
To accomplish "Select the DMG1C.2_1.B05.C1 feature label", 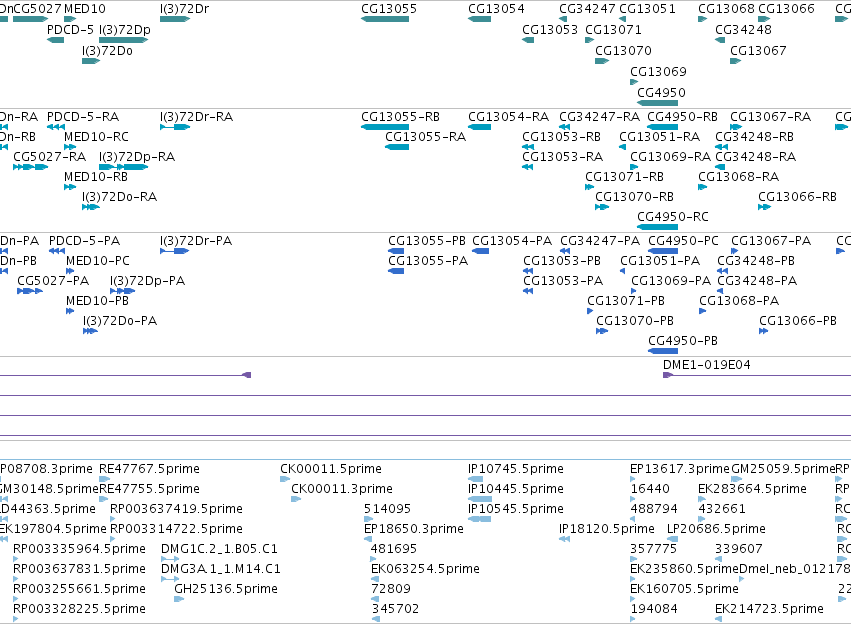I will click(219, 549).
